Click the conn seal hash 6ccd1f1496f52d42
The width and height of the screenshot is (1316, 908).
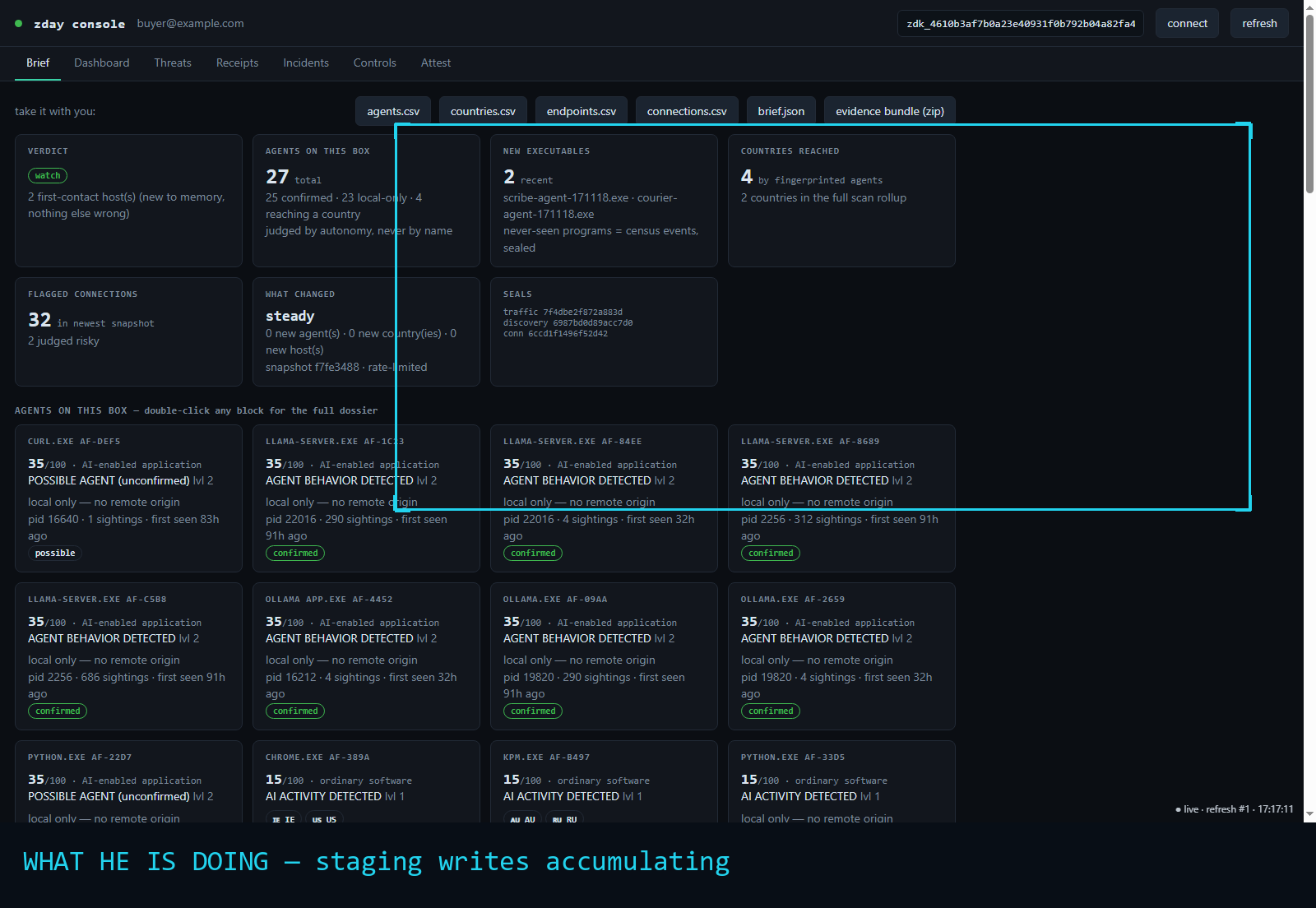click(568, 334)
